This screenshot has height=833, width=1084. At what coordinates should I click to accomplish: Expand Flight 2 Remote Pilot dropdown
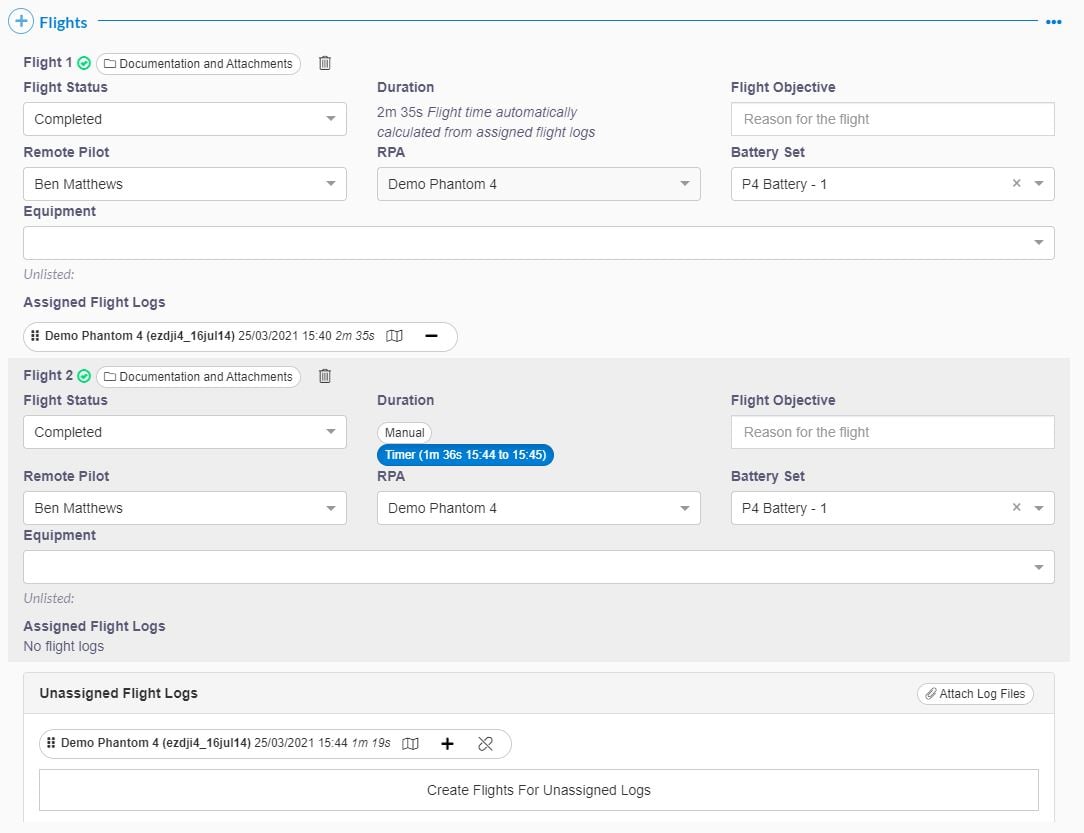(x=184, y=508)
